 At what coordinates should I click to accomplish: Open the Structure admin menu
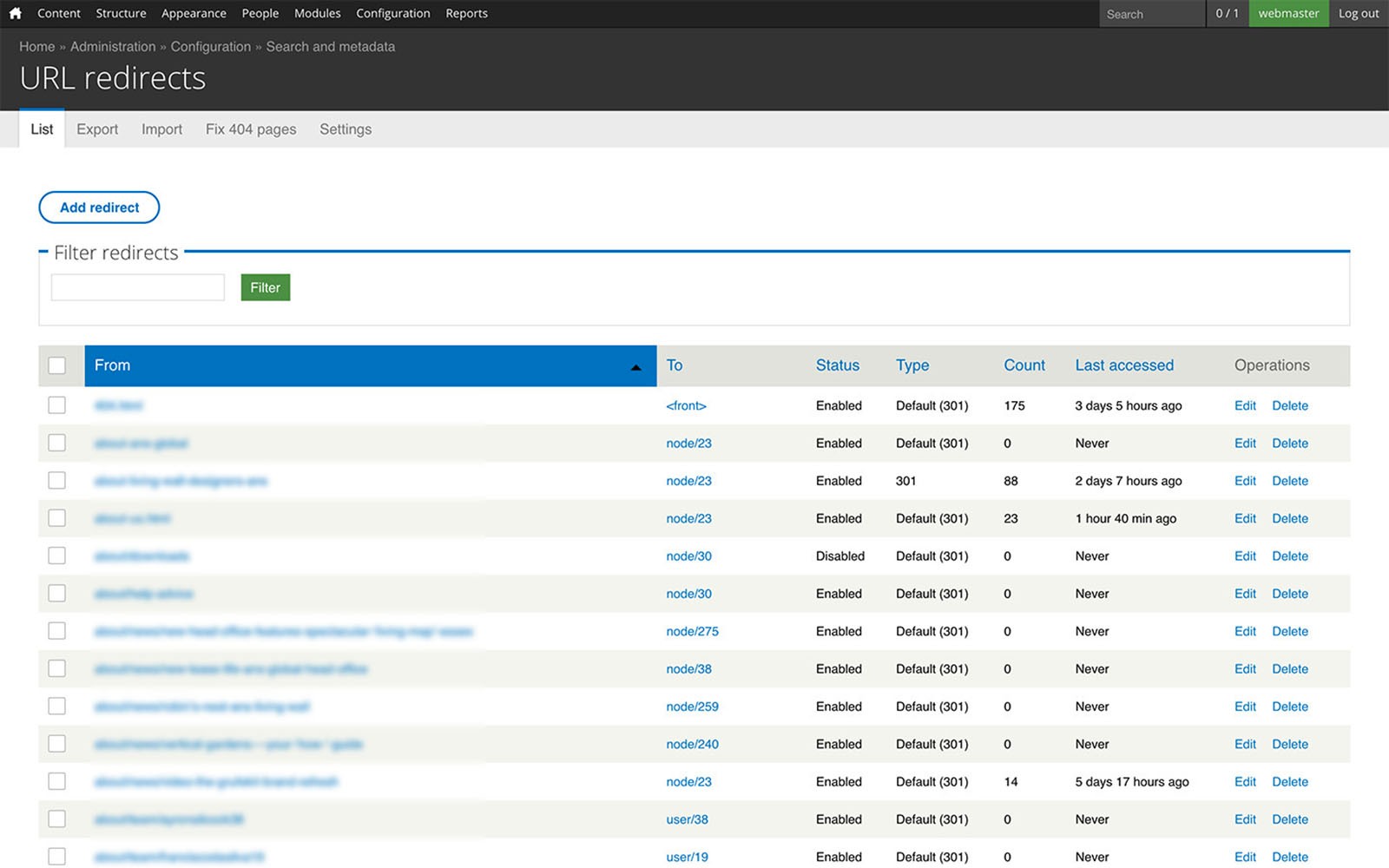point(121,13)
